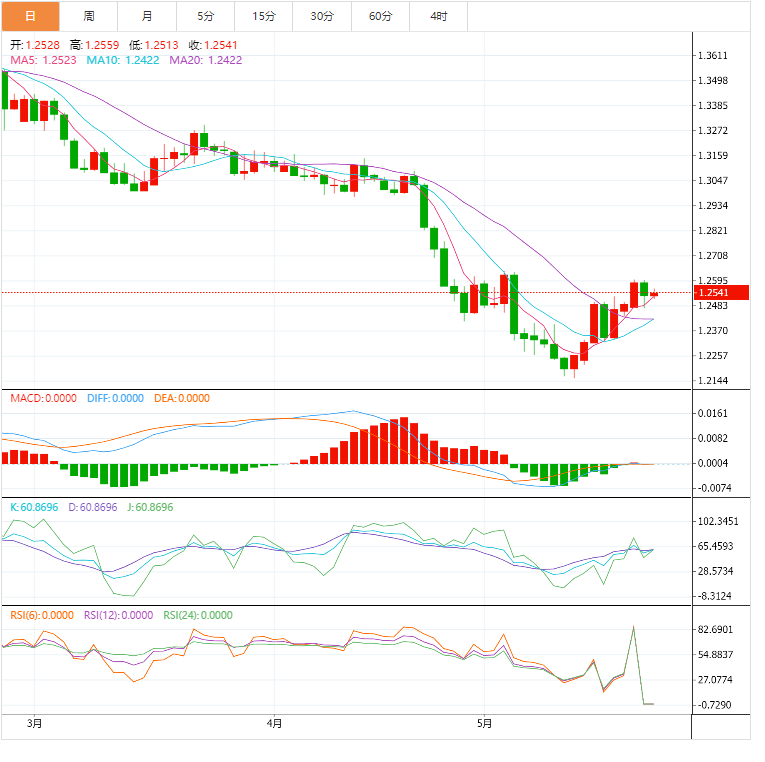The width and height of the screenshot is (765, 762).
Task: Click the 3月 time axis marker
Action: point(34,723)
